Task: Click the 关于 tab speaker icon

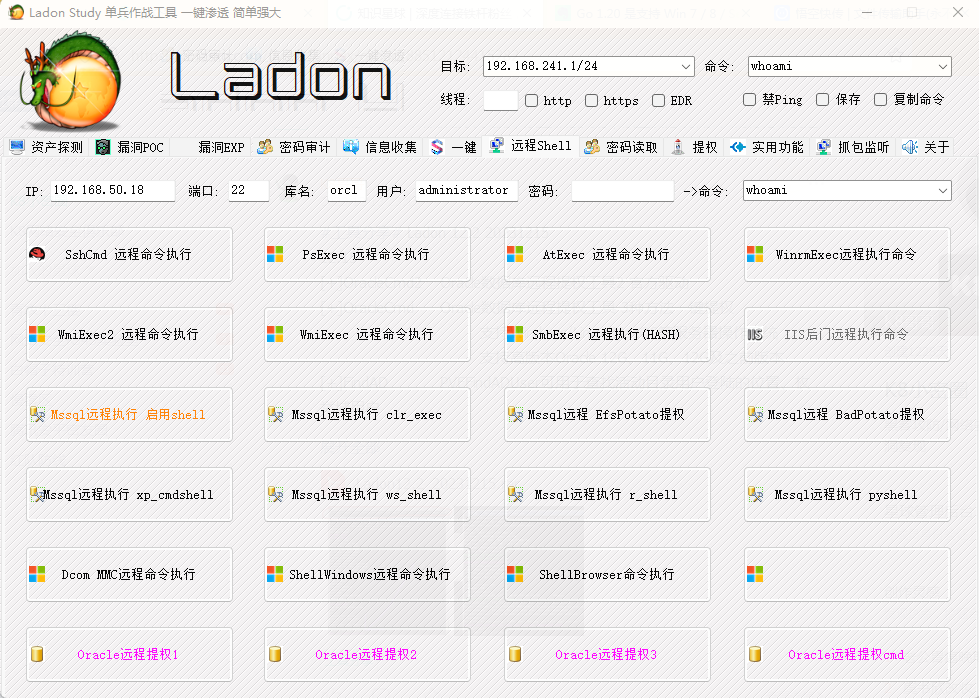Action: click(x=910, y=147)
